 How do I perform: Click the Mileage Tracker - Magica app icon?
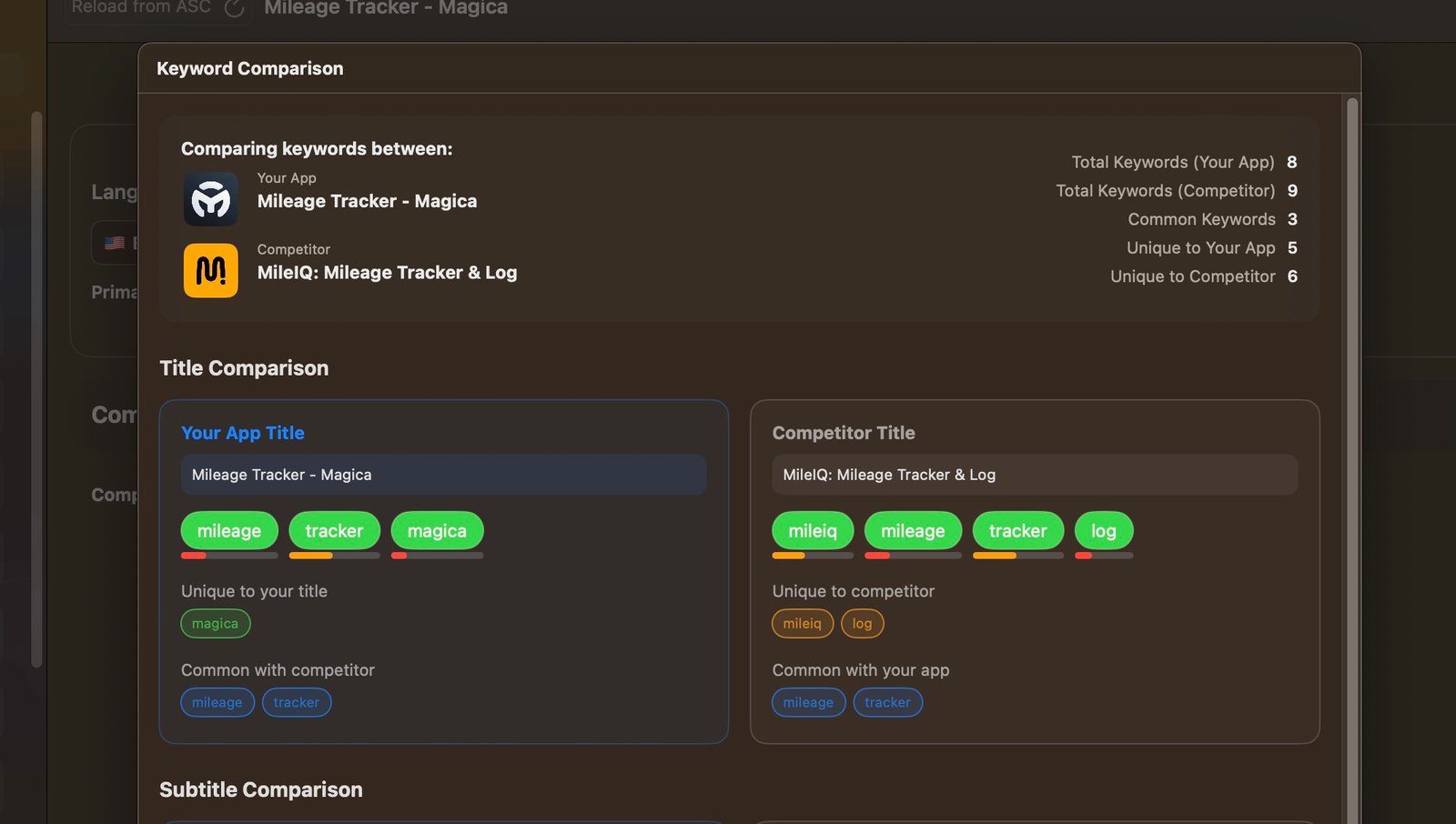[210, 199]
